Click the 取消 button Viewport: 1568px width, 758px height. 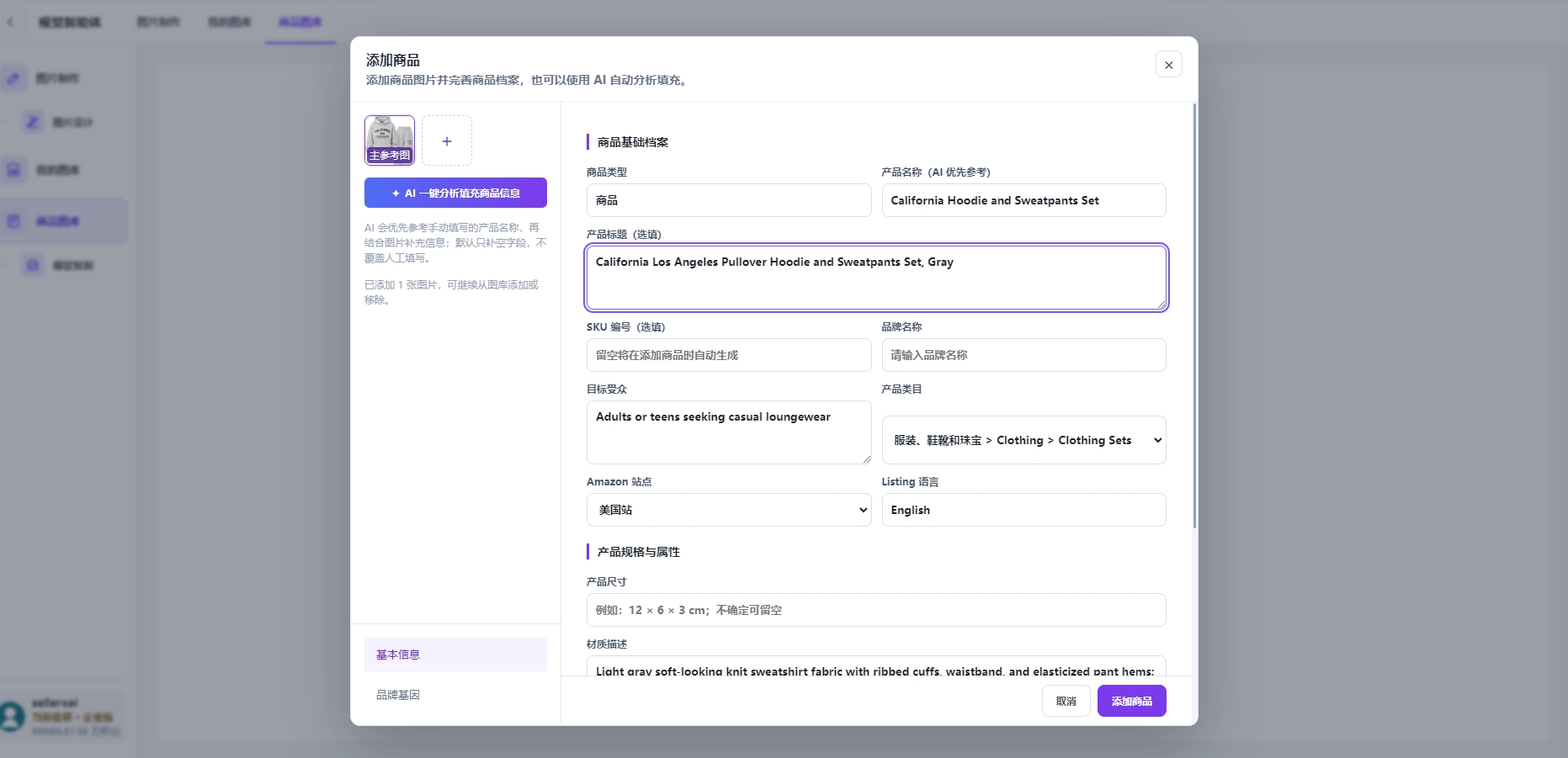point(1066,701)
